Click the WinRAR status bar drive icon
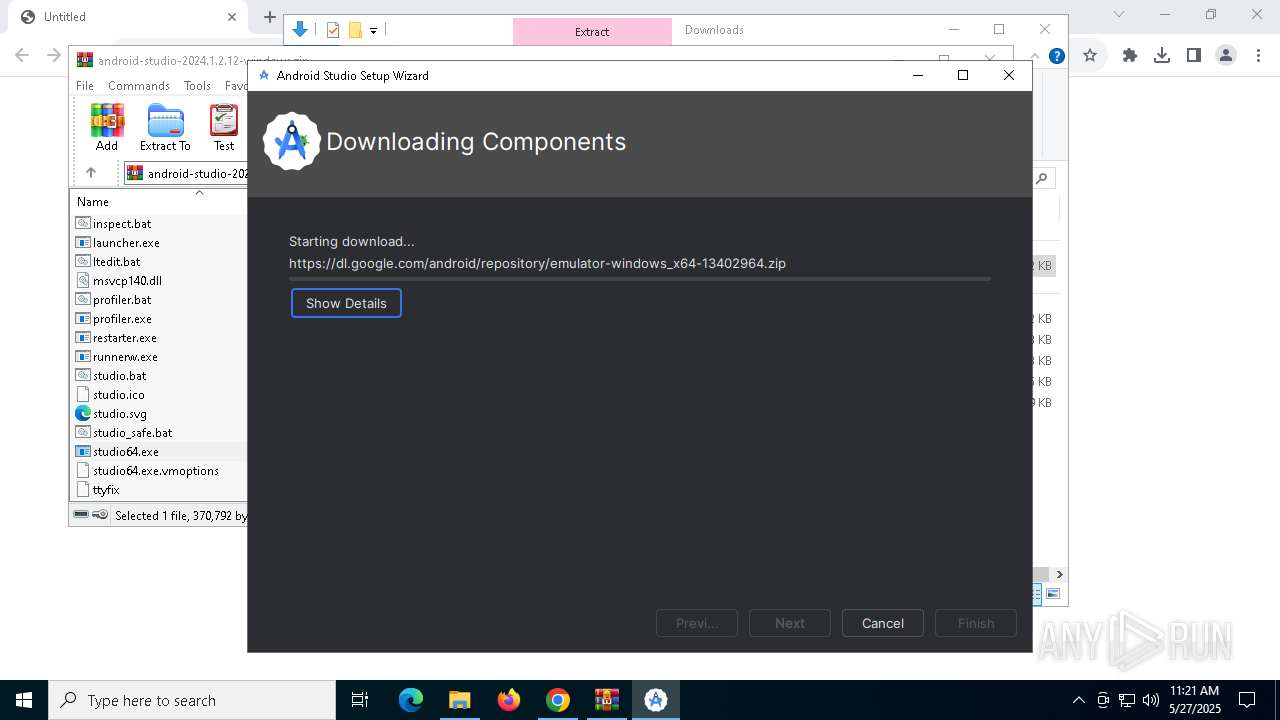The image size is (1280, 720). click(x=82, y=515)
